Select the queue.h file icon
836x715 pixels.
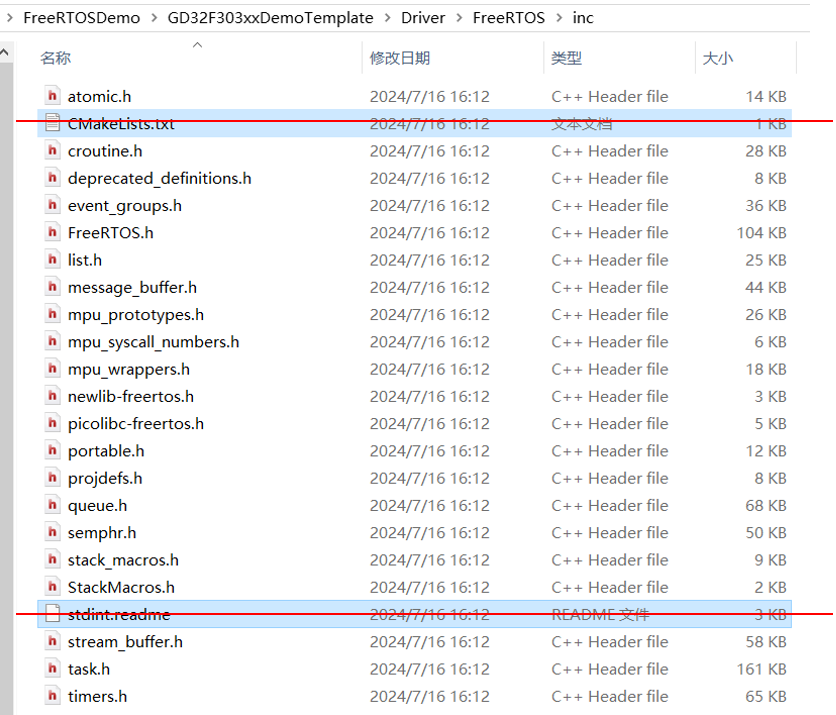tap(52, 505)
